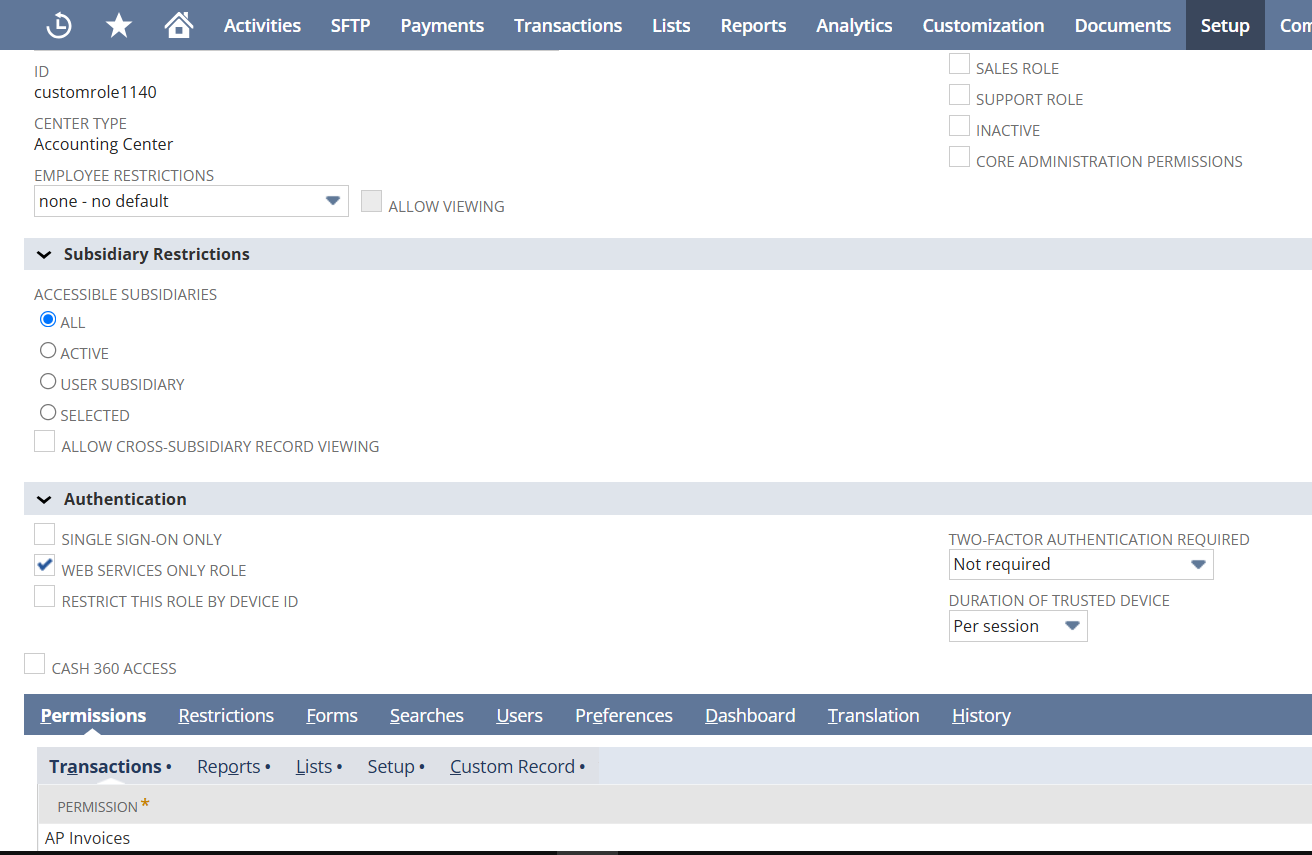
Task: Switch to the Restrictions tab
Action: [226, 715]
